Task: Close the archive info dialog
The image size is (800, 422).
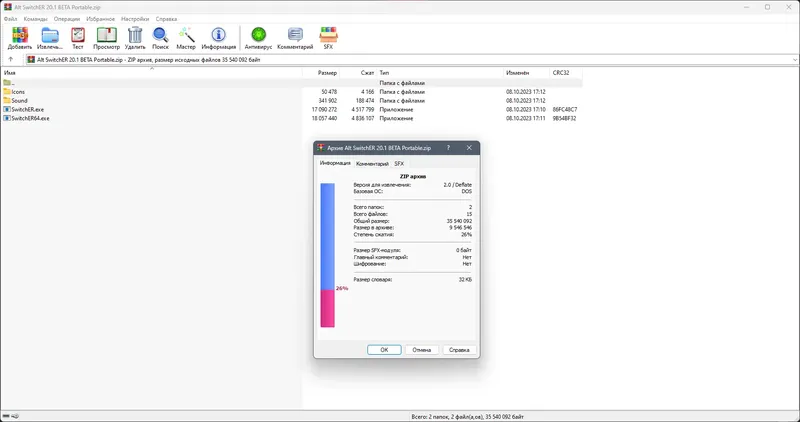Action: 469,148
